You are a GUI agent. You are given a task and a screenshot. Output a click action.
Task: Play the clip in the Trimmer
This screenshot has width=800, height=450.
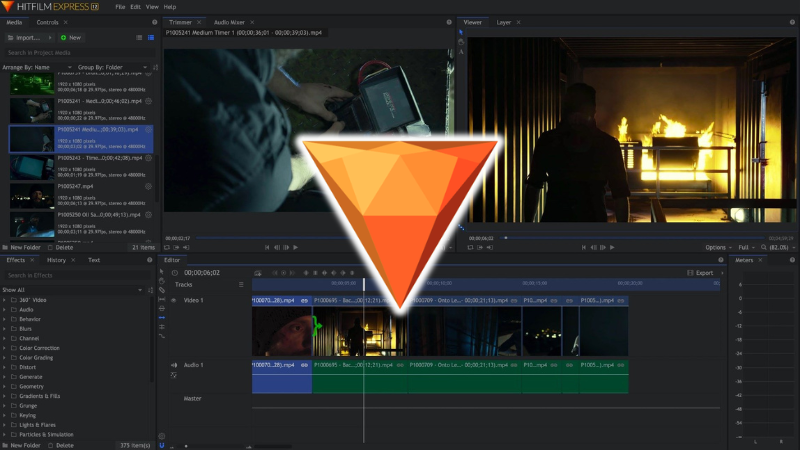coord(295,247)
